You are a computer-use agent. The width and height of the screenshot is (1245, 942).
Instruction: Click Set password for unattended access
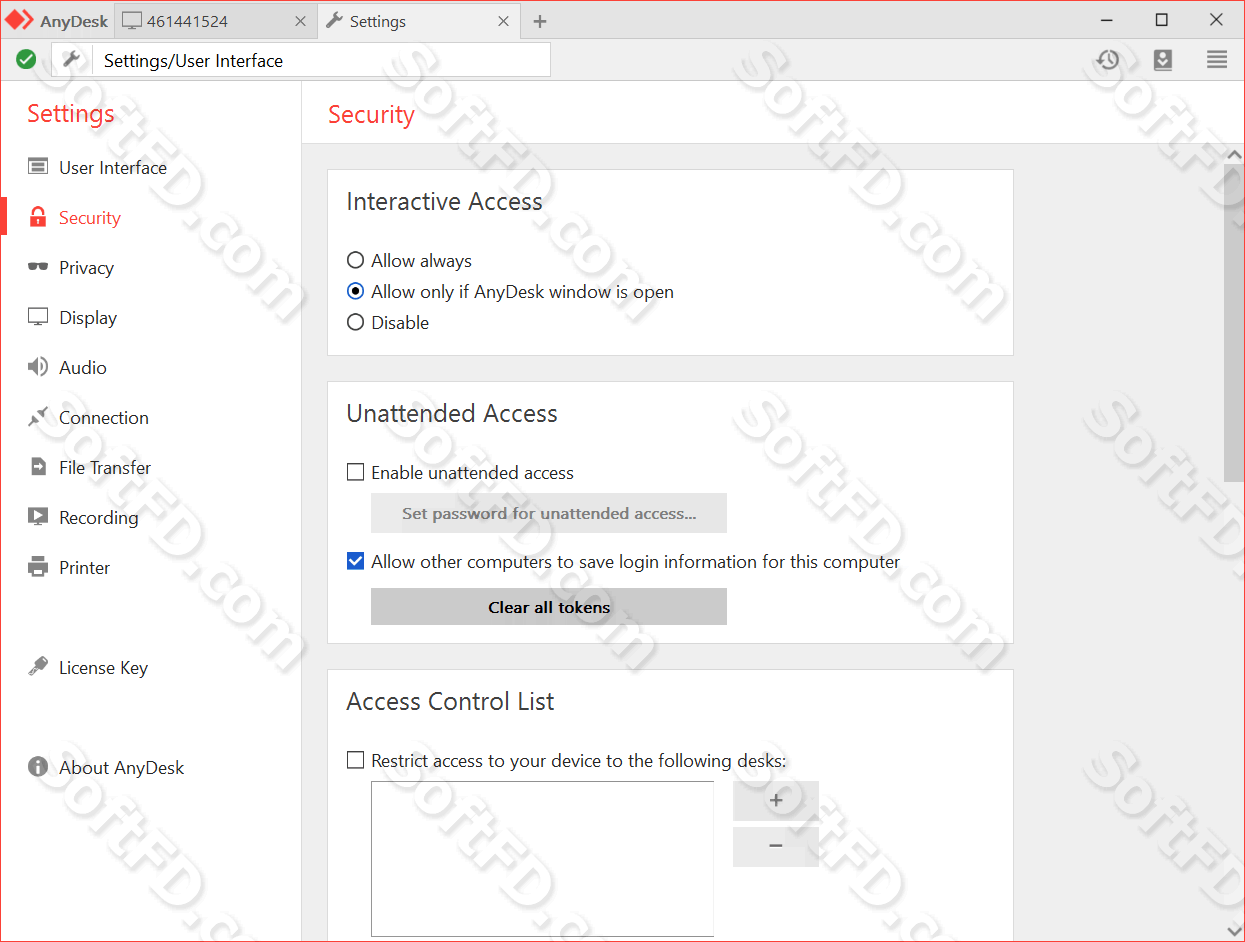[x=549, y=513]
